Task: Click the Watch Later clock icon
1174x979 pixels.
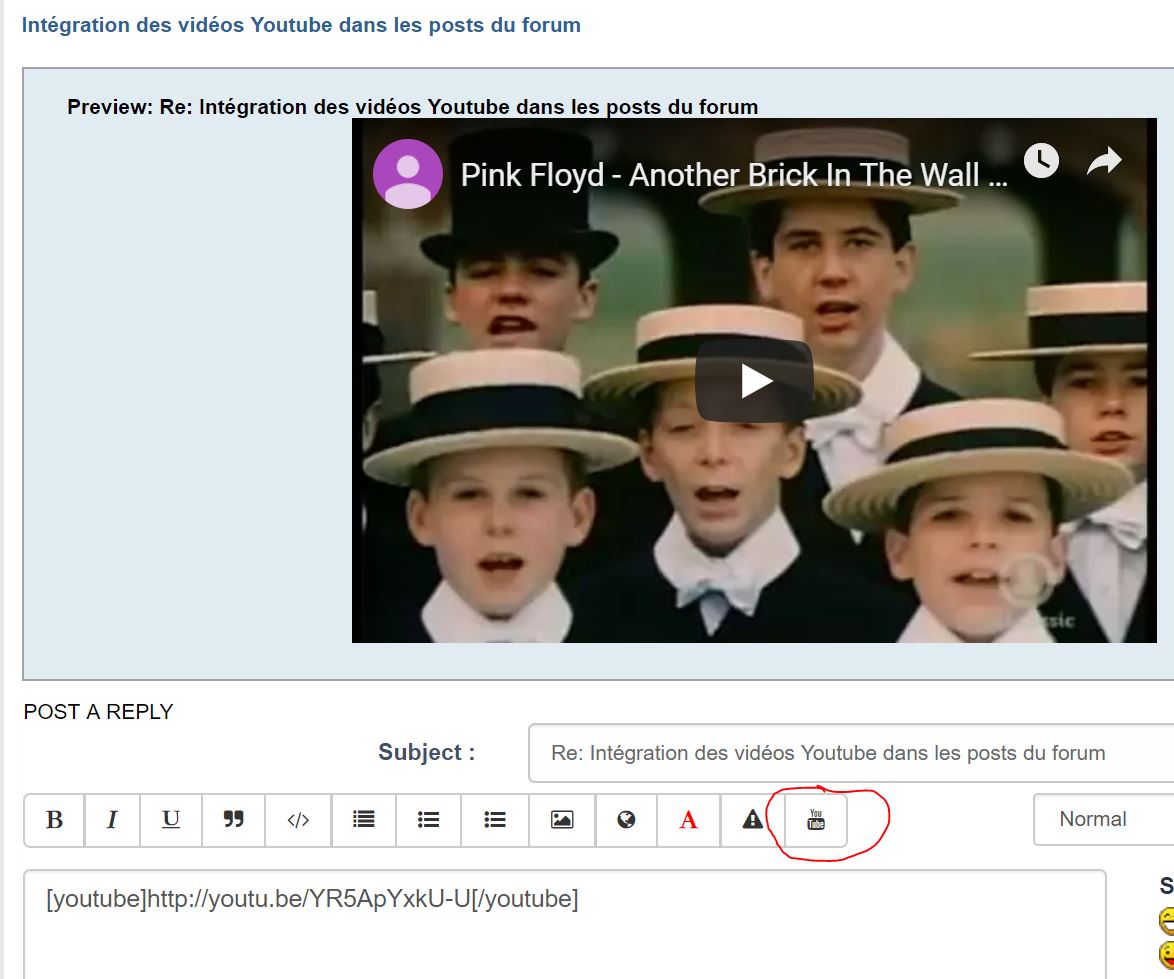Action: click(1041, 160)
